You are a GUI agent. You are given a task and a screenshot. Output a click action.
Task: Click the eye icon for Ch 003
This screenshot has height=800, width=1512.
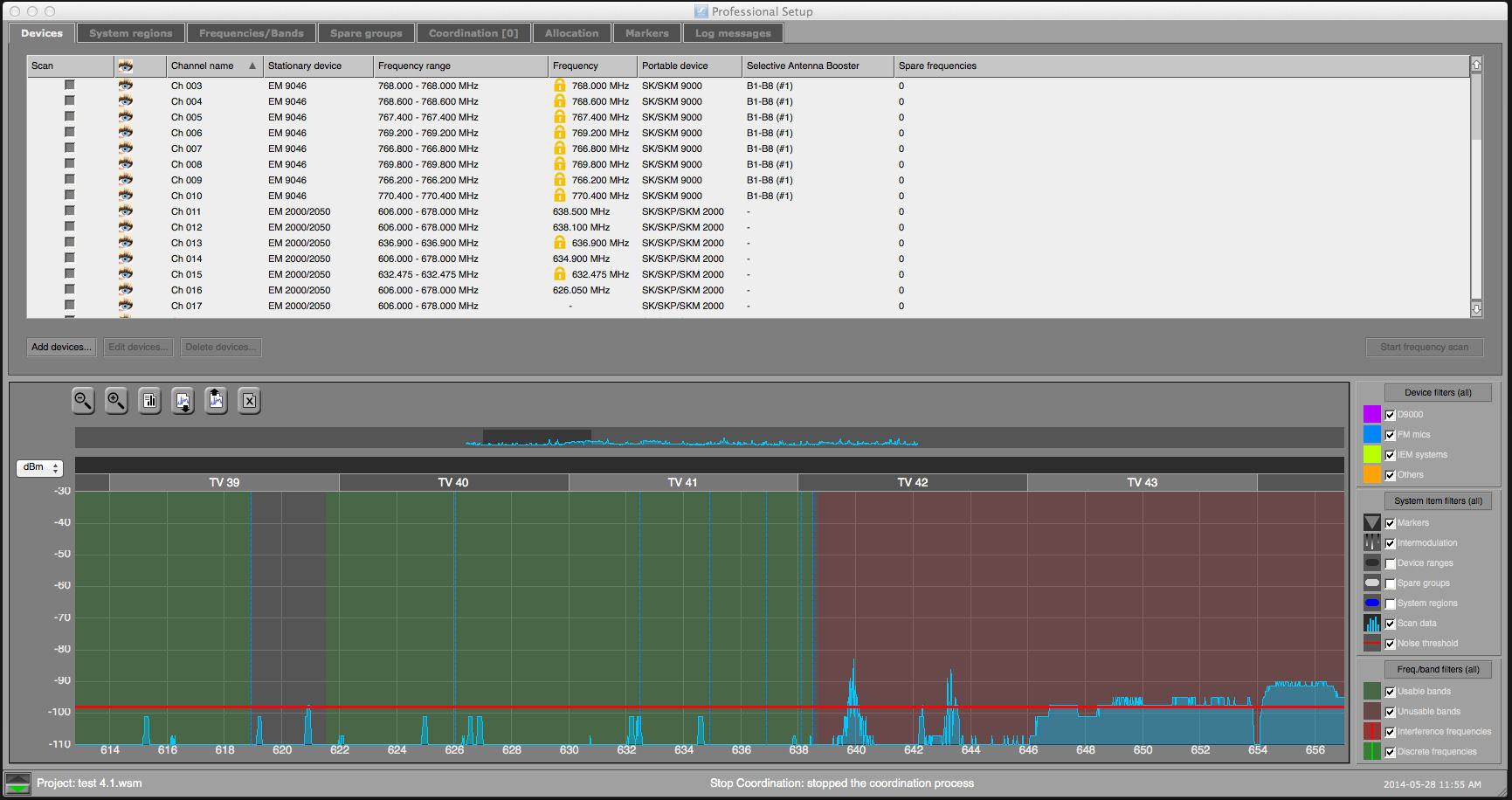point(126,86)
